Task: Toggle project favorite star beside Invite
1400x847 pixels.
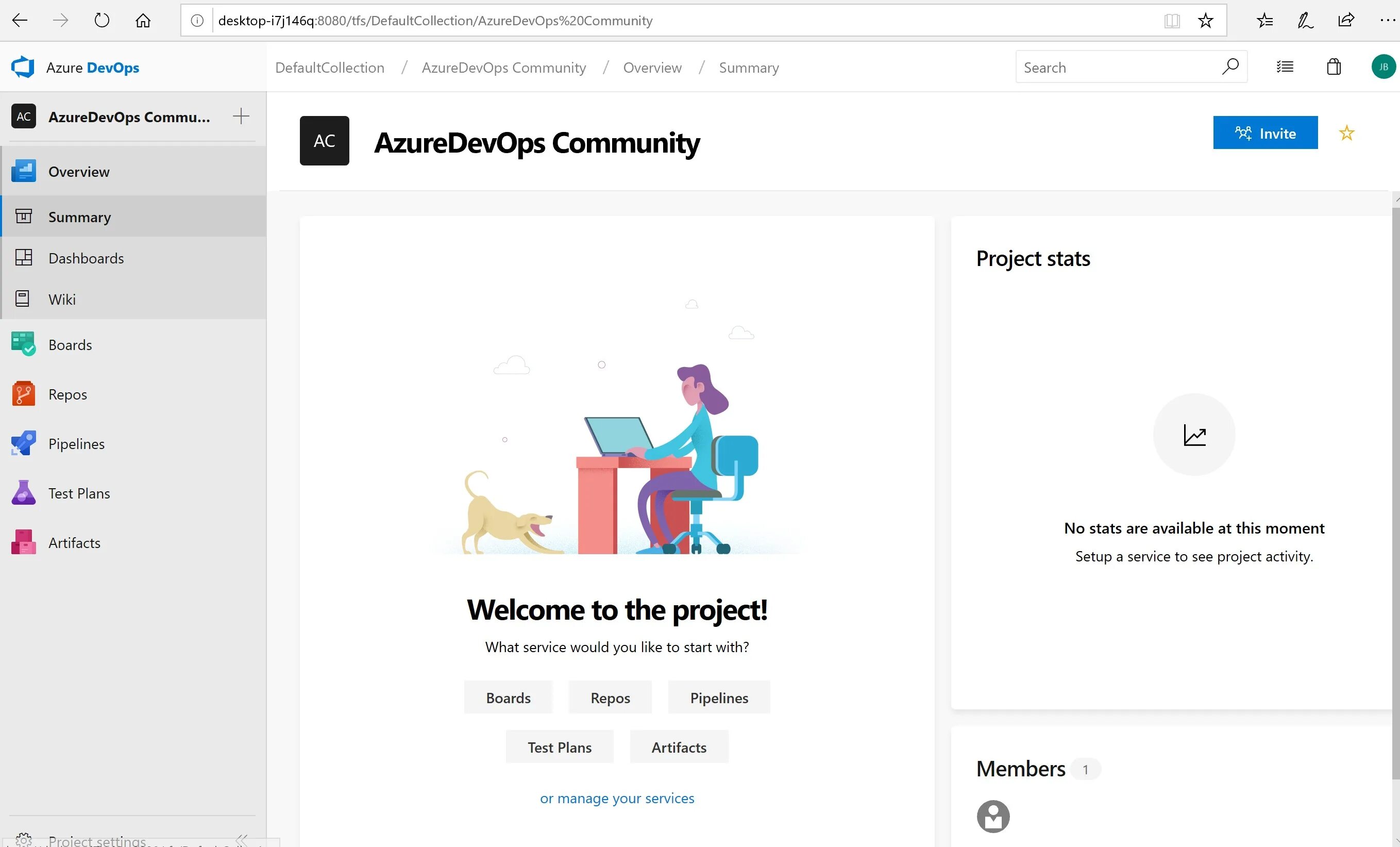Action: pos(1346,133)
